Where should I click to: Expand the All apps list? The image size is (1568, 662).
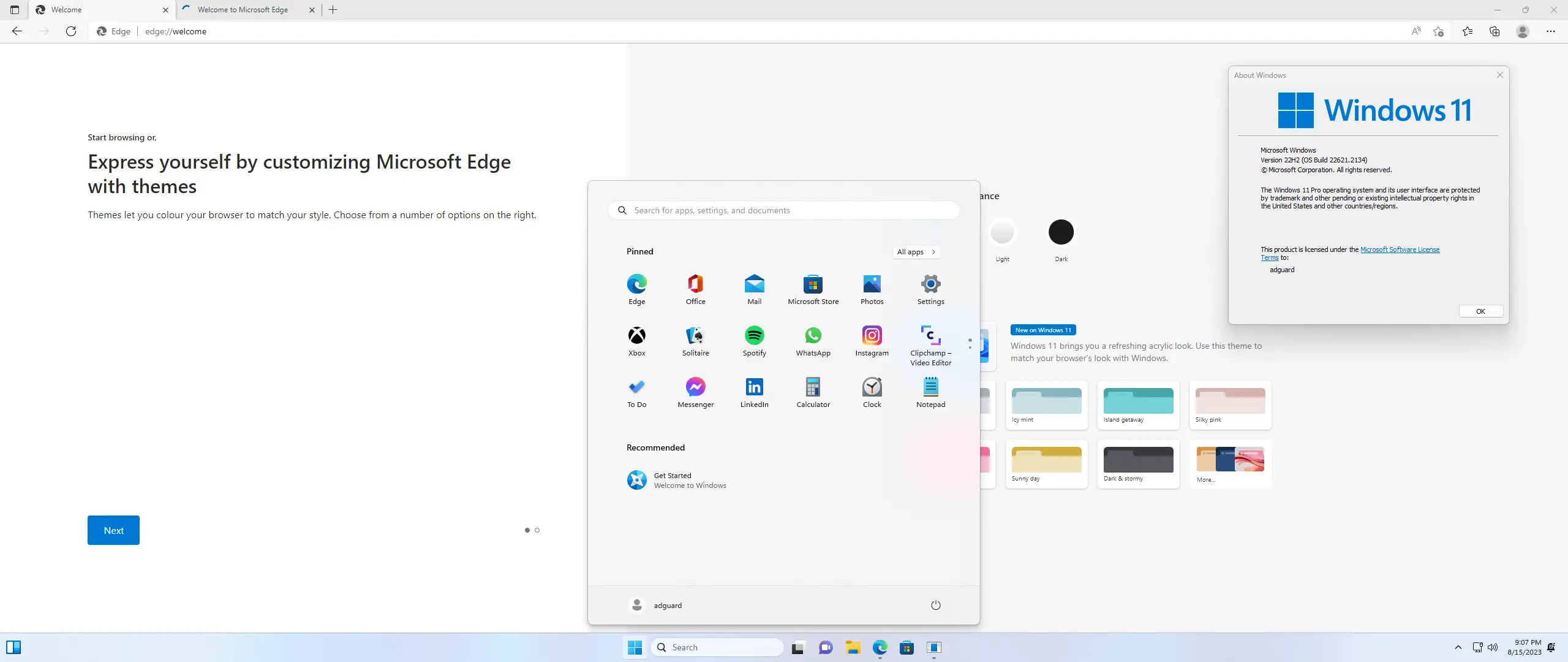pyautogui.click(x=916, y=252)
